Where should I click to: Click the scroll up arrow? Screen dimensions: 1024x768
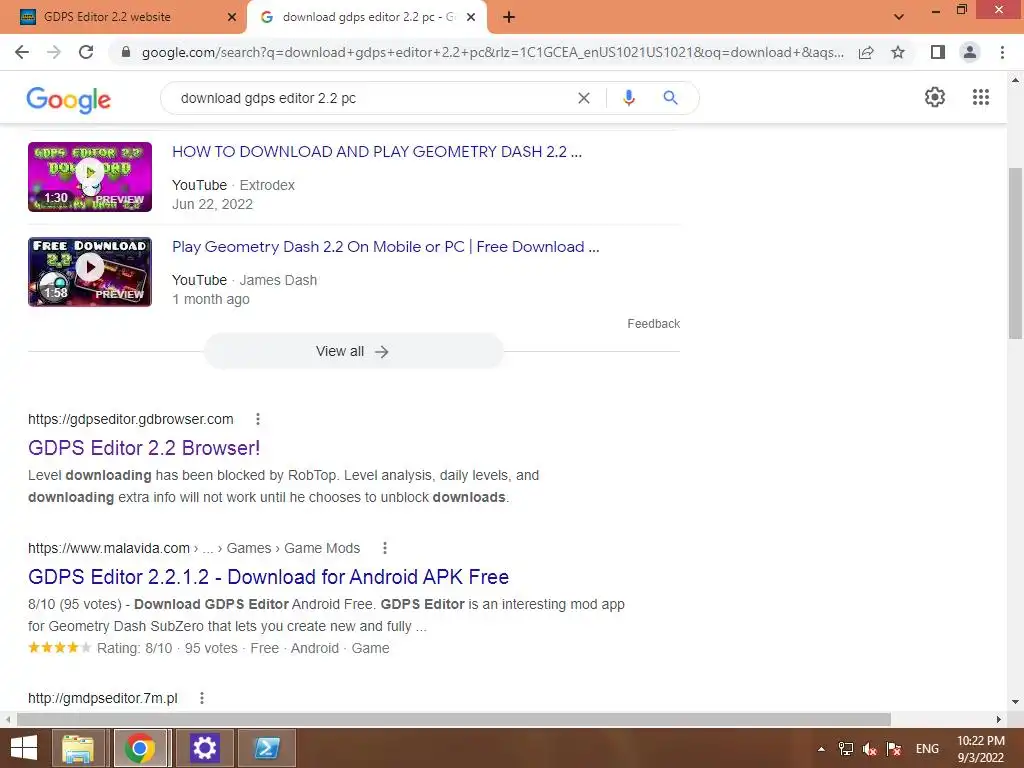1015,80
